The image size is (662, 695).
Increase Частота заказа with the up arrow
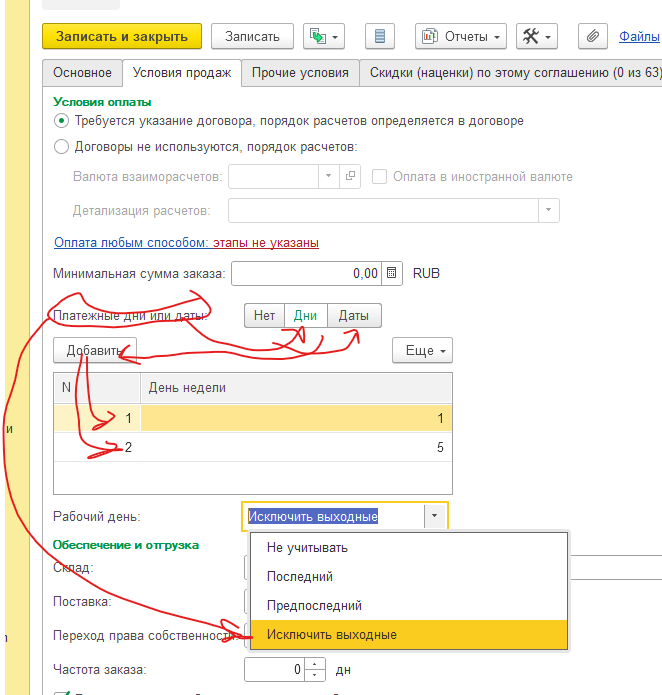[x=317, y=664]
